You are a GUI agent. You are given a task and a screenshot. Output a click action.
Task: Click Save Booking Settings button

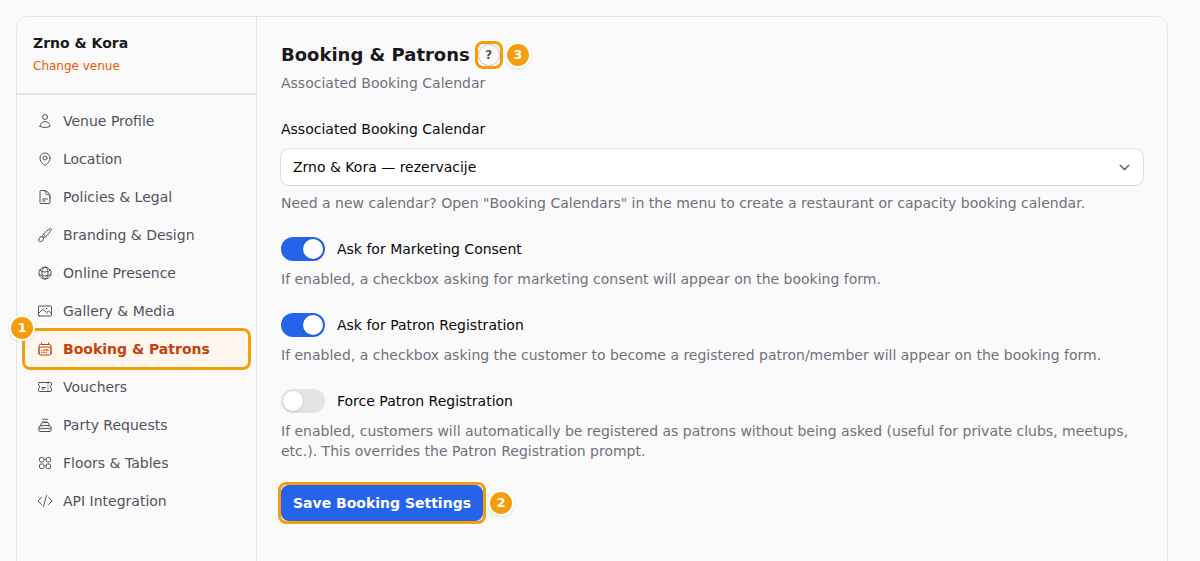coord(382,503)
